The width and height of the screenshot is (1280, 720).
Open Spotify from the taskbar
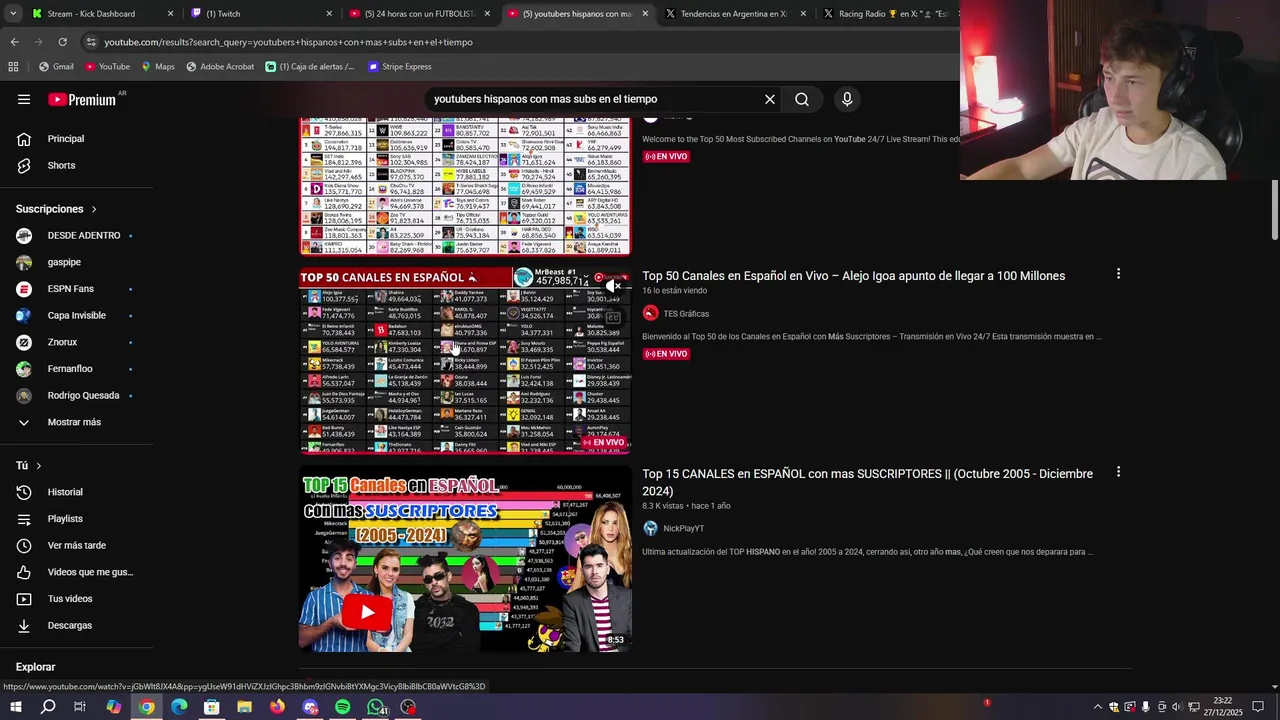pyautogui.click(x=342, y=707)
